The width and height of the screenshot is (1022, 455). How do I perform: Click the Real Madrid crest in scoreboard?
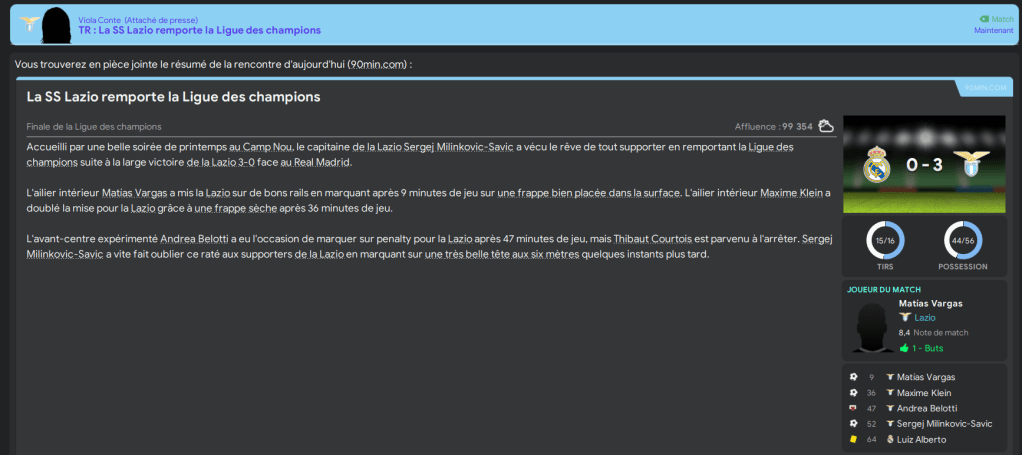(x=877, y=164)
